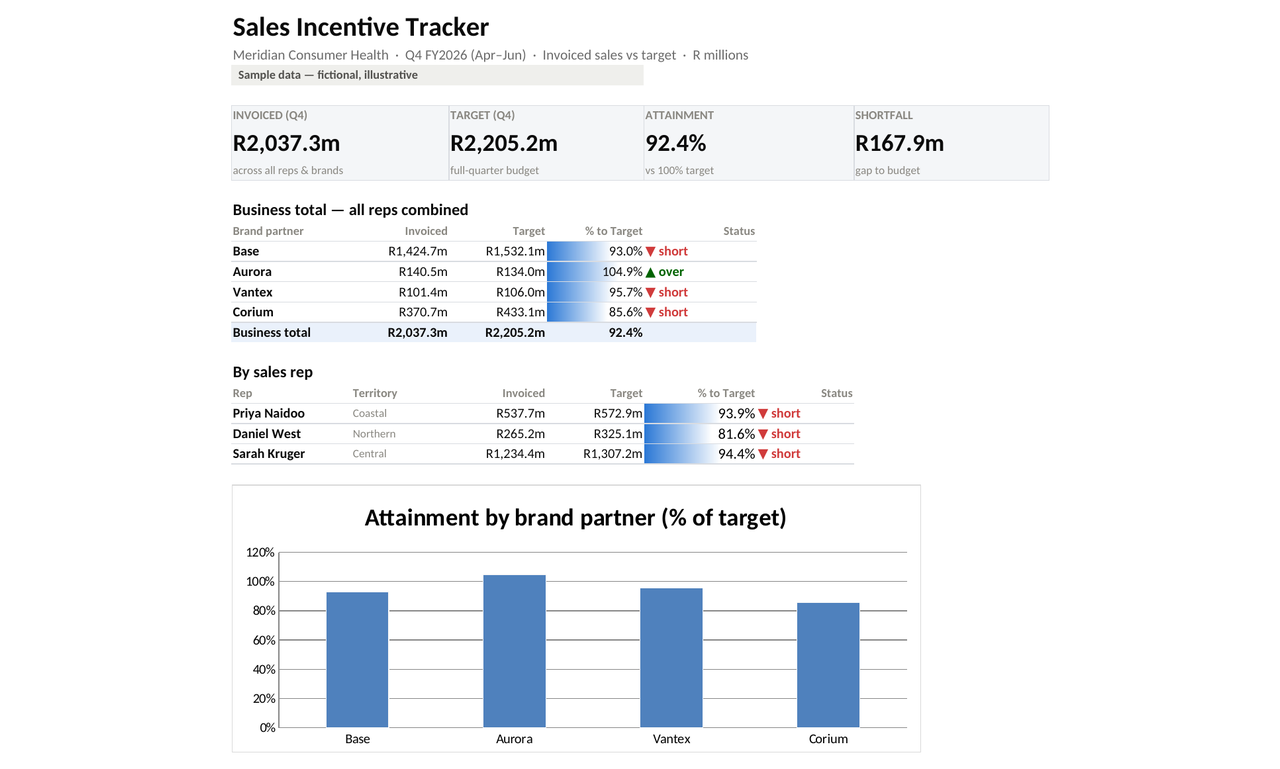Click the chart title 'Attainment by brand partner'

pos(576,518)
